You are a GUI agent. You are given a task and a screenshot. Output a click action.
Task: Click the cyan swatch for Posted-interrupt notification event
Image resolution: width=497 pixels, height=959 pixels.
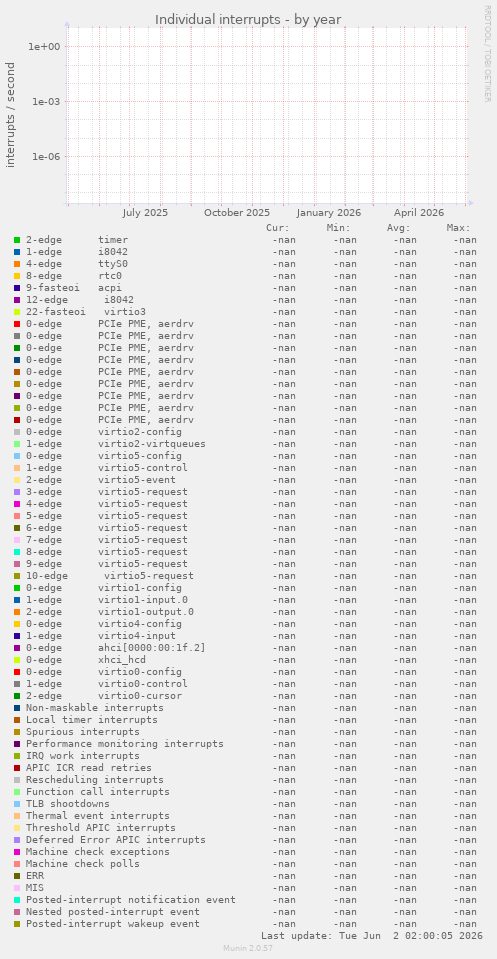(x=17, y=900)
